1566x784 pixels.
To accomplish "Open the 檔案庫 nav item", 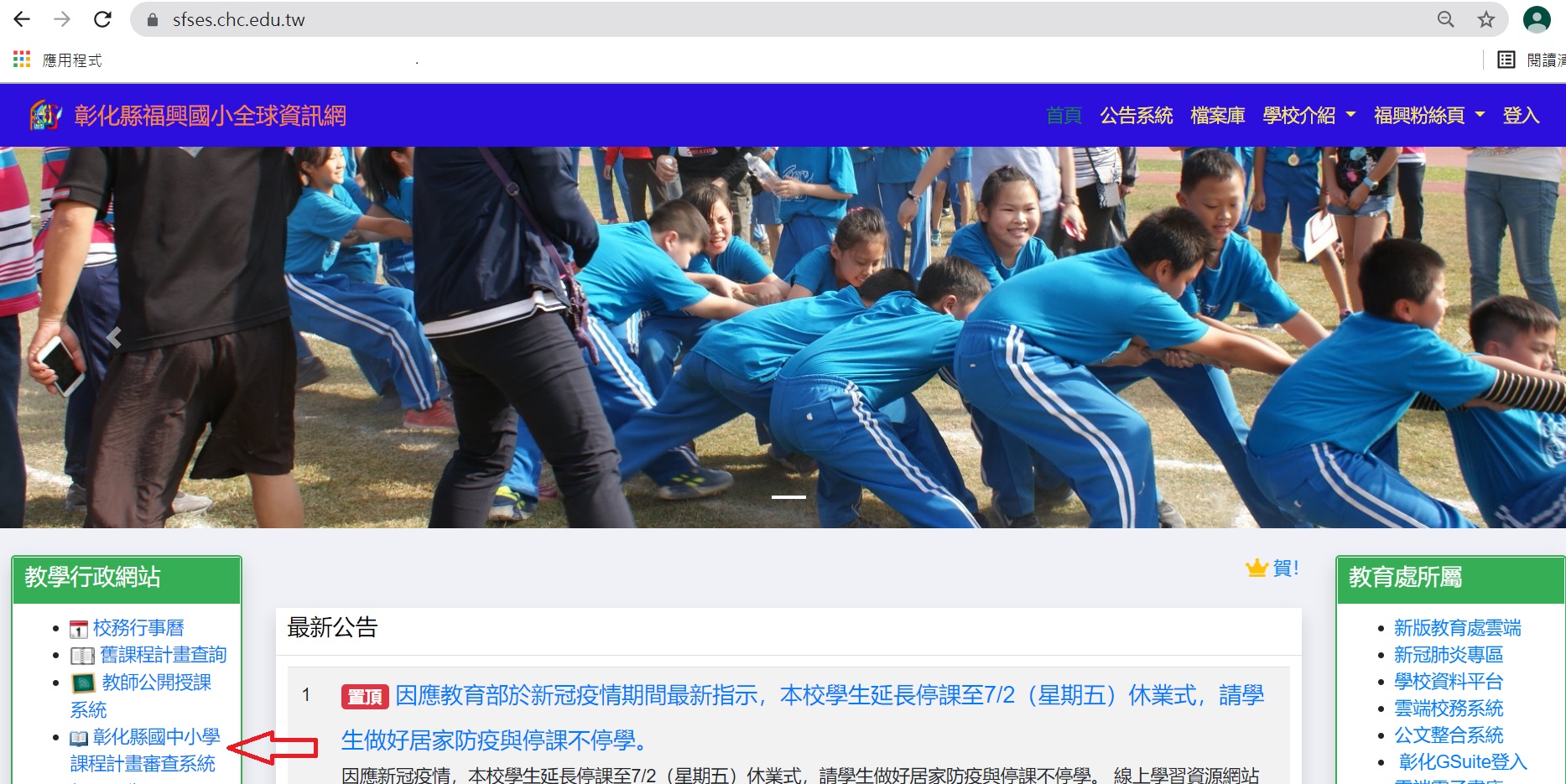I will point(1218,116).
